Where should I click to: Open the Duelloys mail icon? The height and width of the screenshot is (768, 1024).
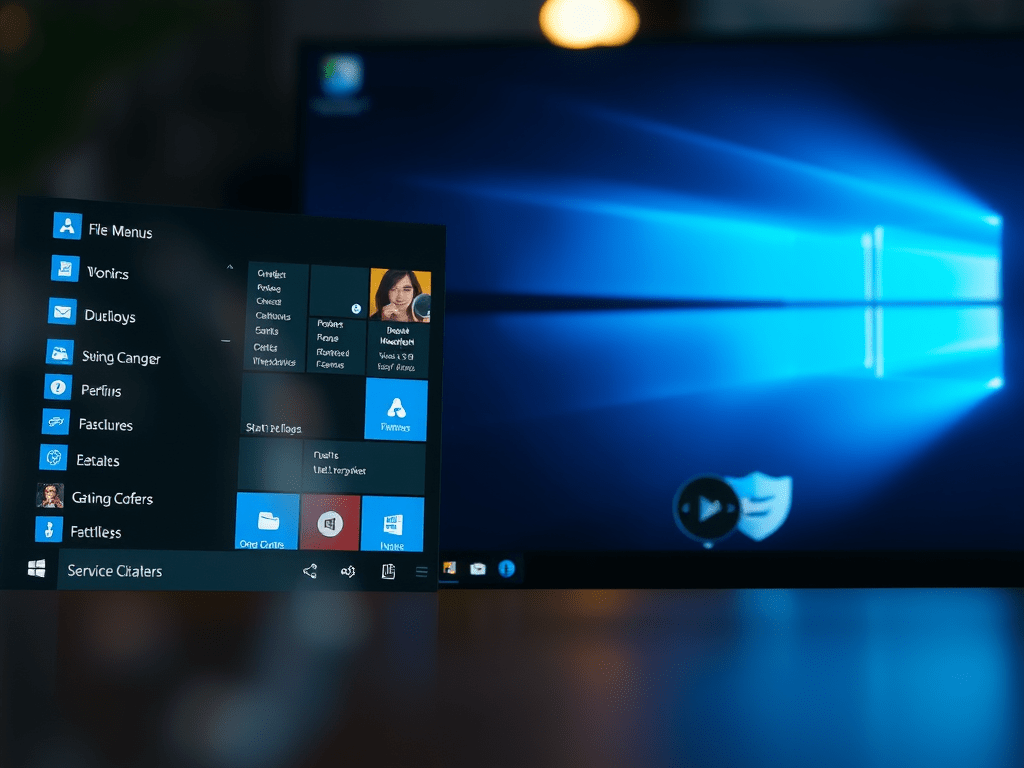tap(65, 314)
